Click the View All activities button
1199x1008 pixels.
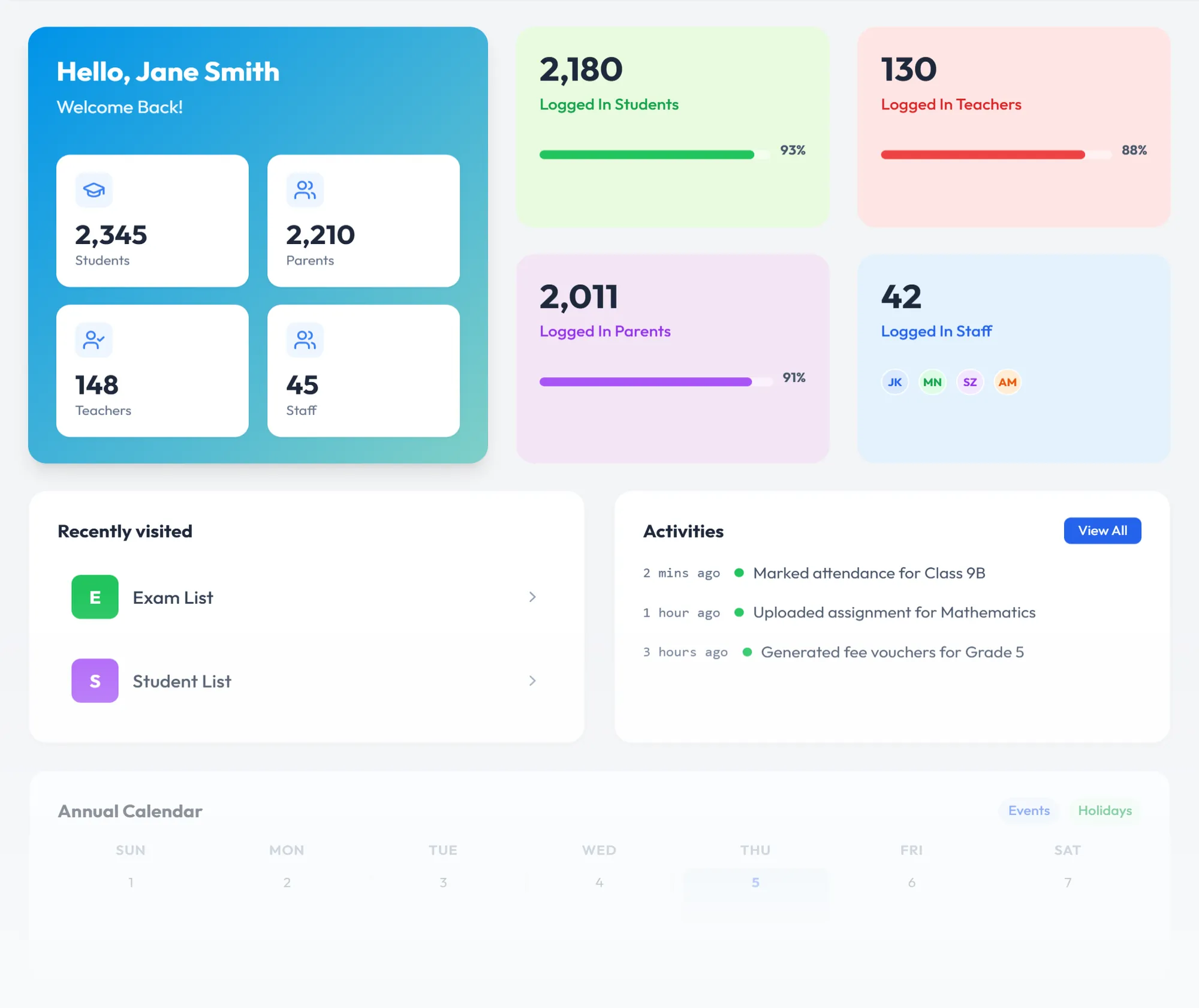[1102, 531]
